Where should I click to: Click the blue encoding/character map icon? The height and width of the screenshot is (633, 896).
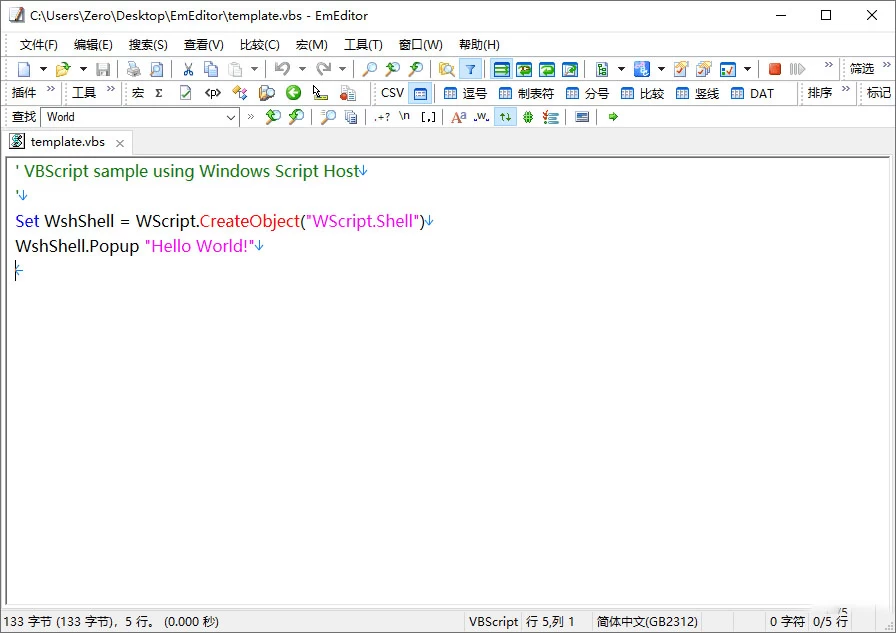642,69
